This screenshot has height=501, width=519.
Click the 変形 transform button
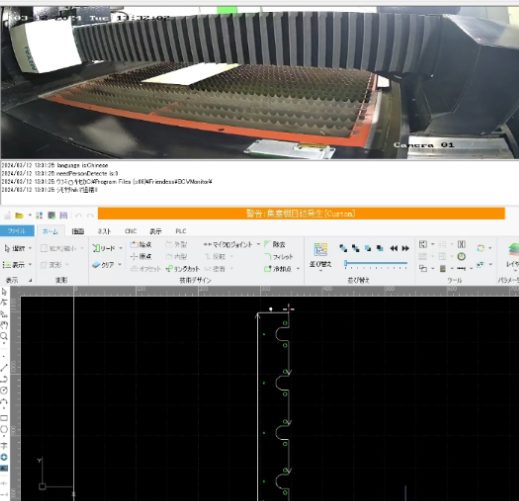[55, 265]
